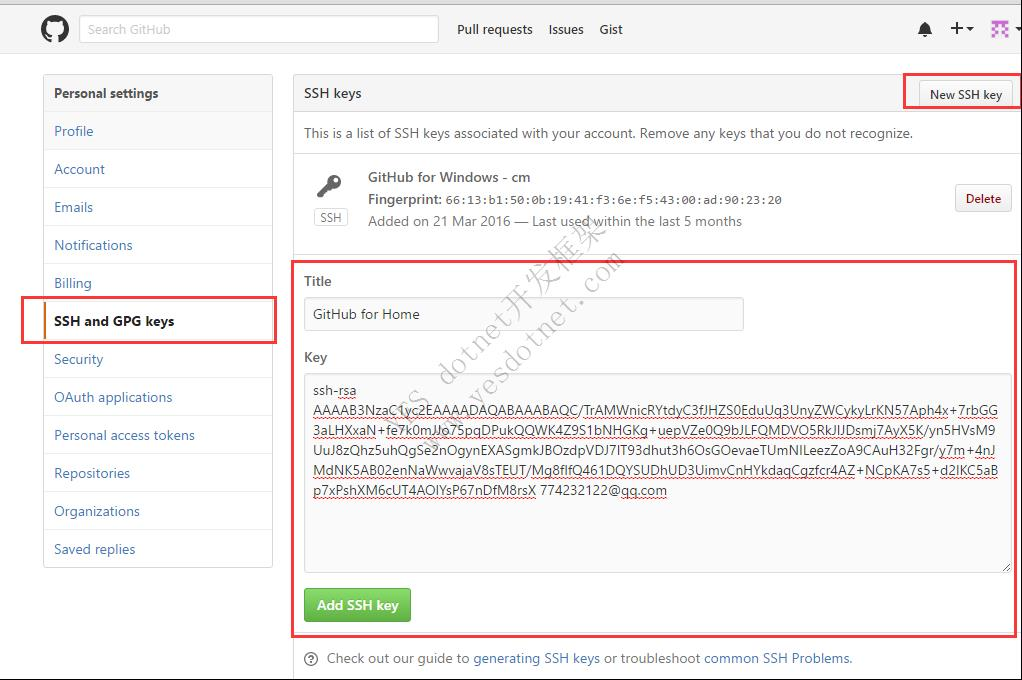Follow the common SSH Problems link
1022x680 pixels.
point(777,658)
